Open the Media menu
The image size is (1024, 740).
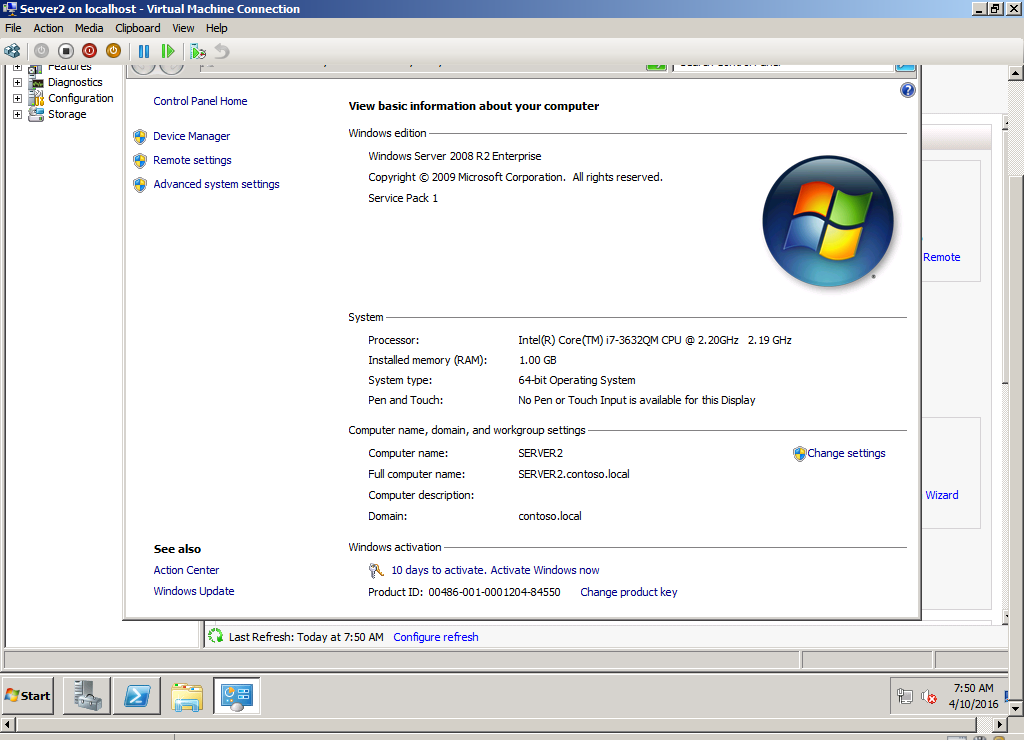89,28
